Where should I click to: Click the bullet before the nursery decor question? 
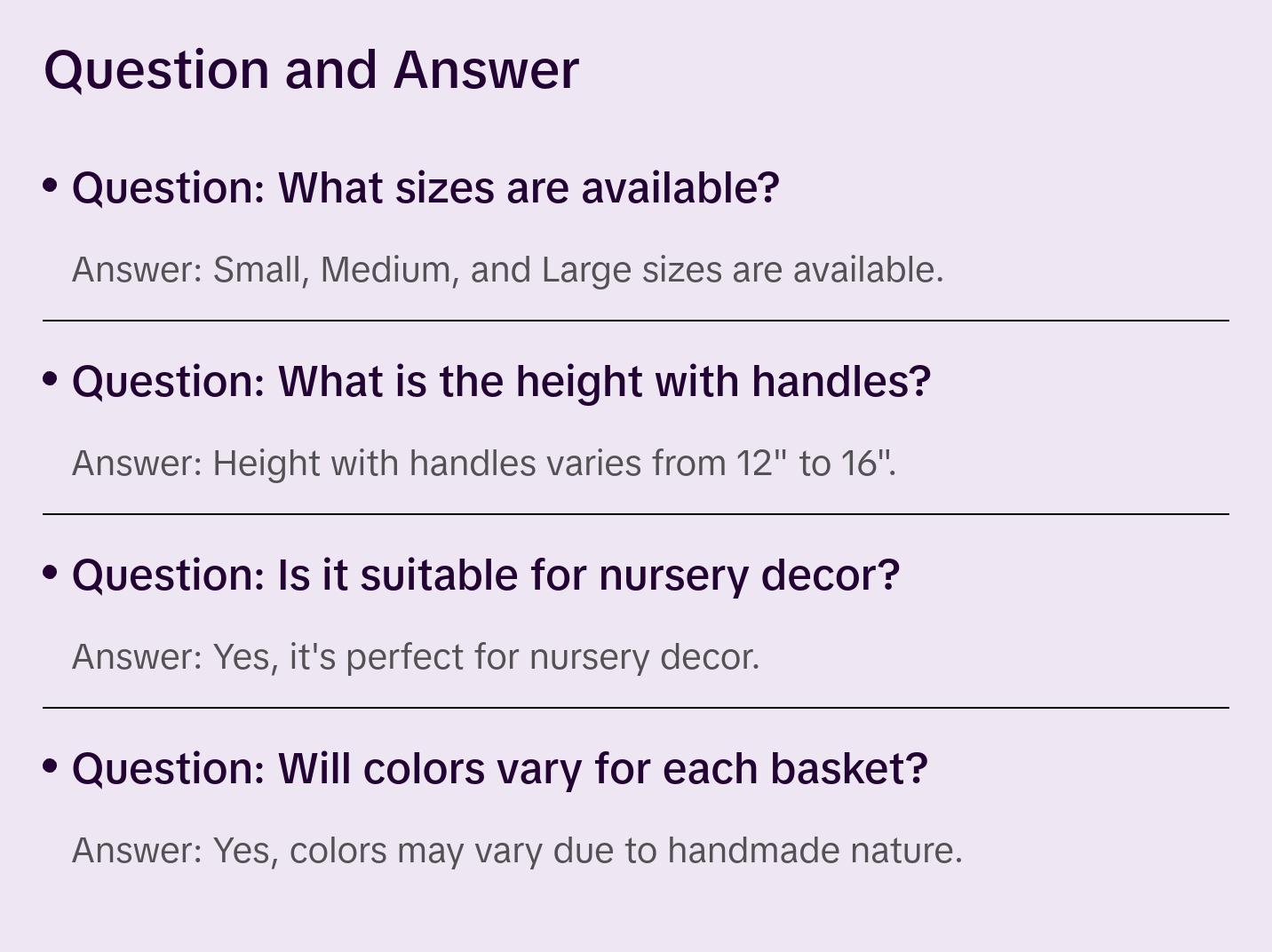coord(51,573)
